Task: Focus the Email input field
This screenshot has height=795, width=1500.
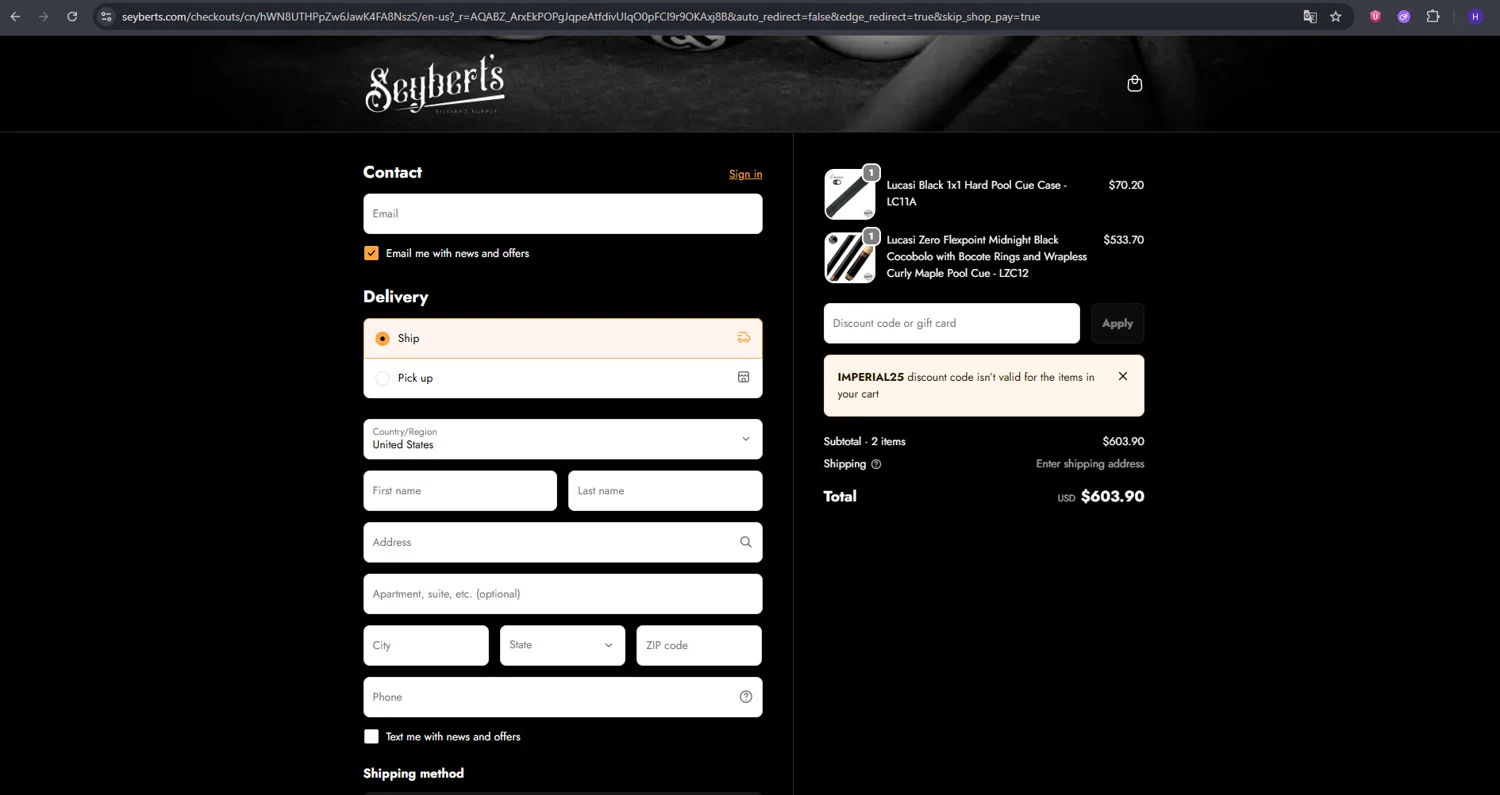Action: coord(563,213)
